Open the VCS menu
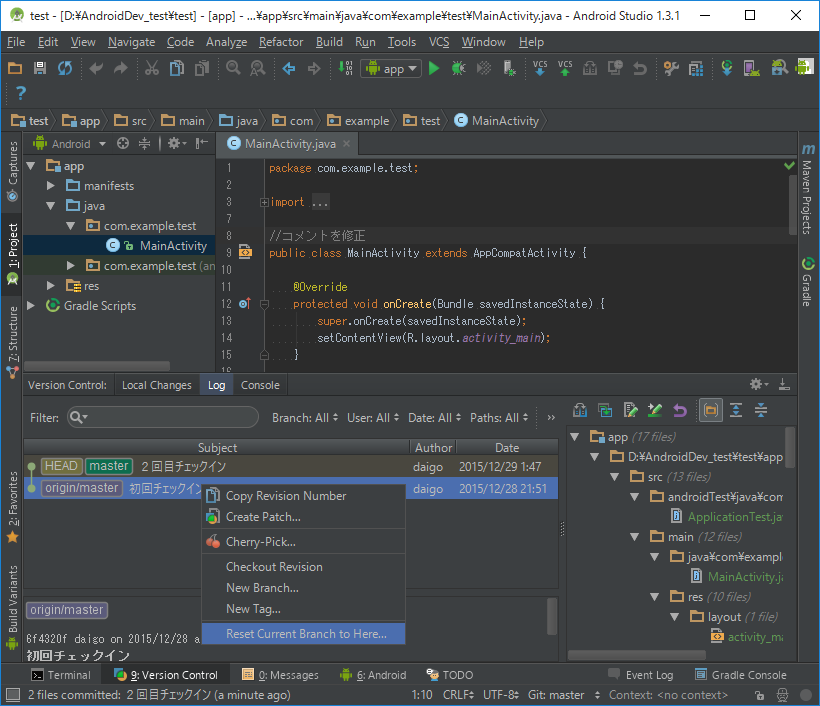This screenshot has height=706, width=820. tap(439, 42)
